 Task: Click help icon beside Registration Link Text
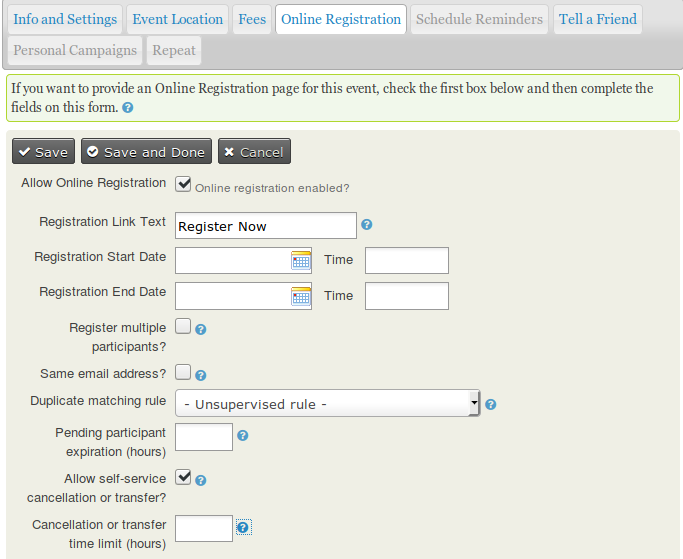coord(367,225)
